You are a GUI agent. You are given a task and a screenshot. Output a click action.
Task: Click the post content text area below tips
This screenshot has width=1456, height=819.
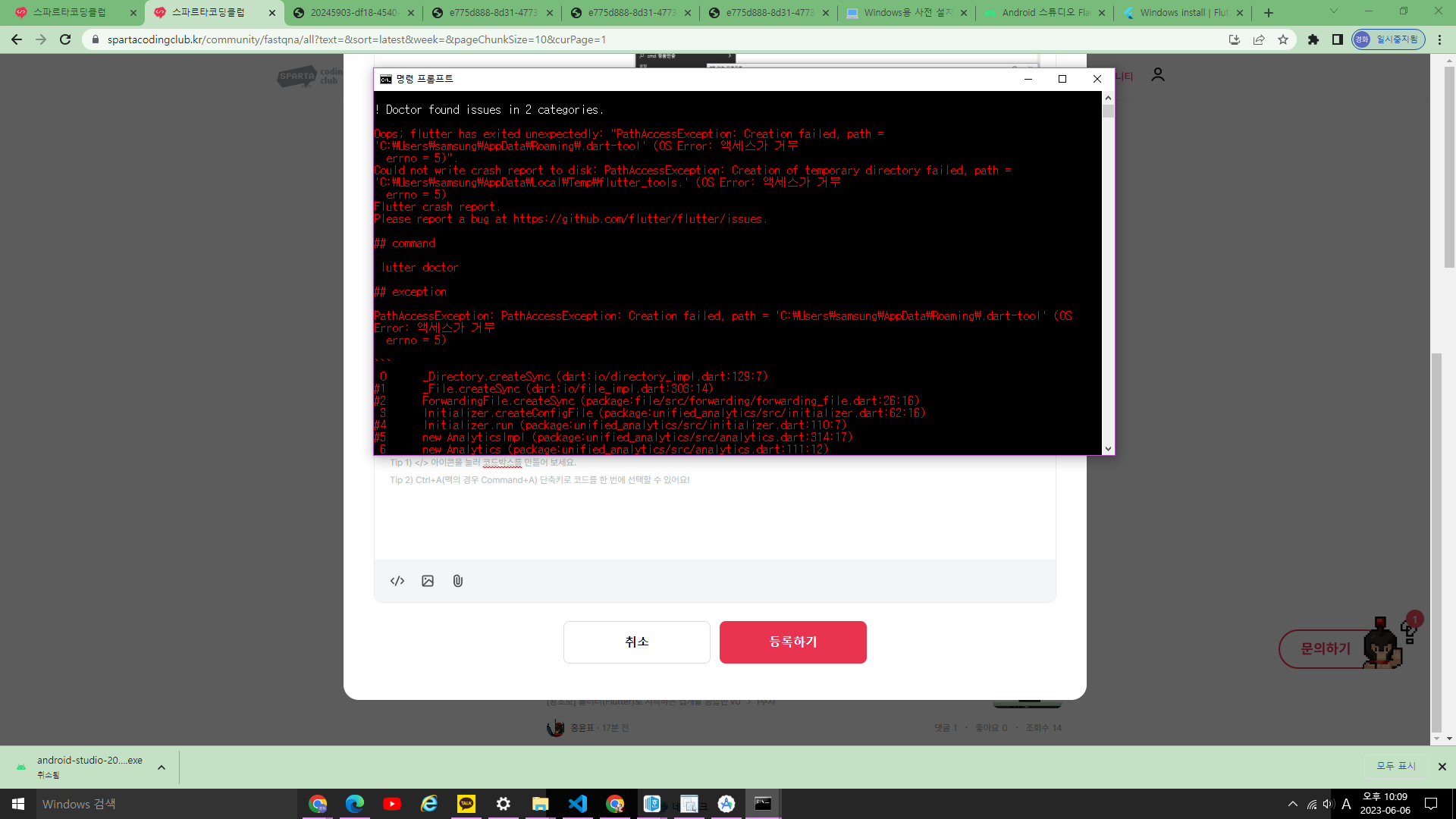click(x=714, y=523)
